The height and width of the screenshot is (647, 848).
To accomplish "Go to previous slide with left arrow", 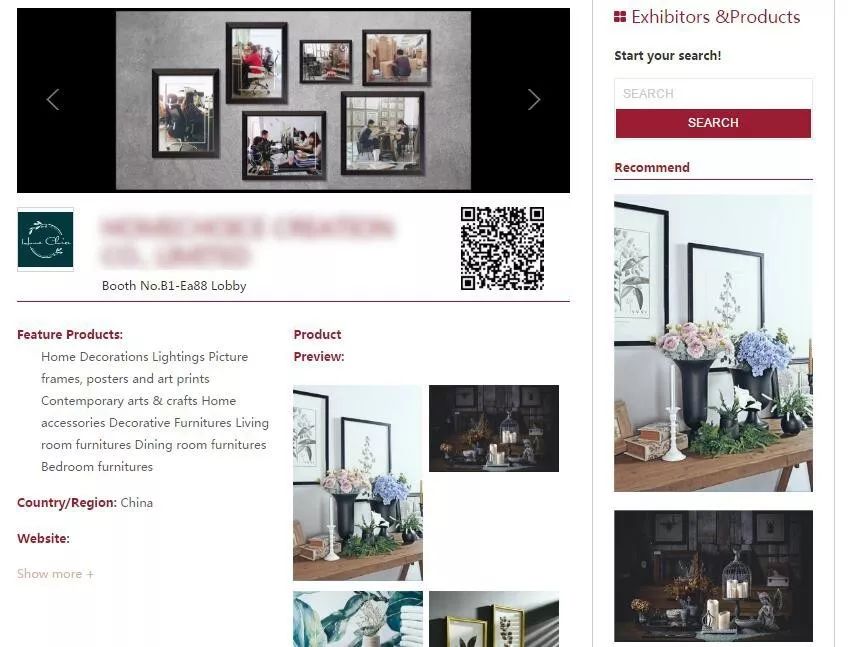I will [52, 100].
